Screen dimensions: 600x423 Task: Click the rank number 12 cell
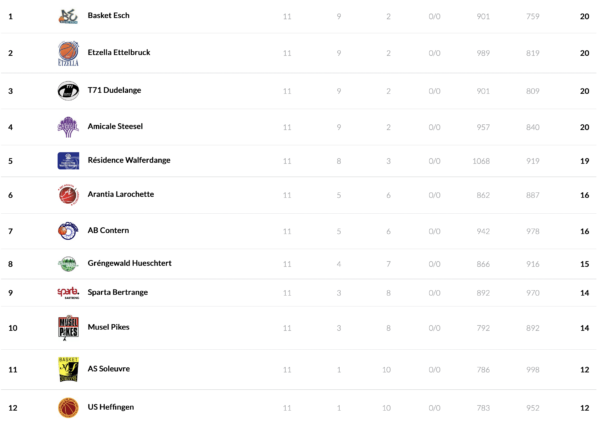coord(12,407)
